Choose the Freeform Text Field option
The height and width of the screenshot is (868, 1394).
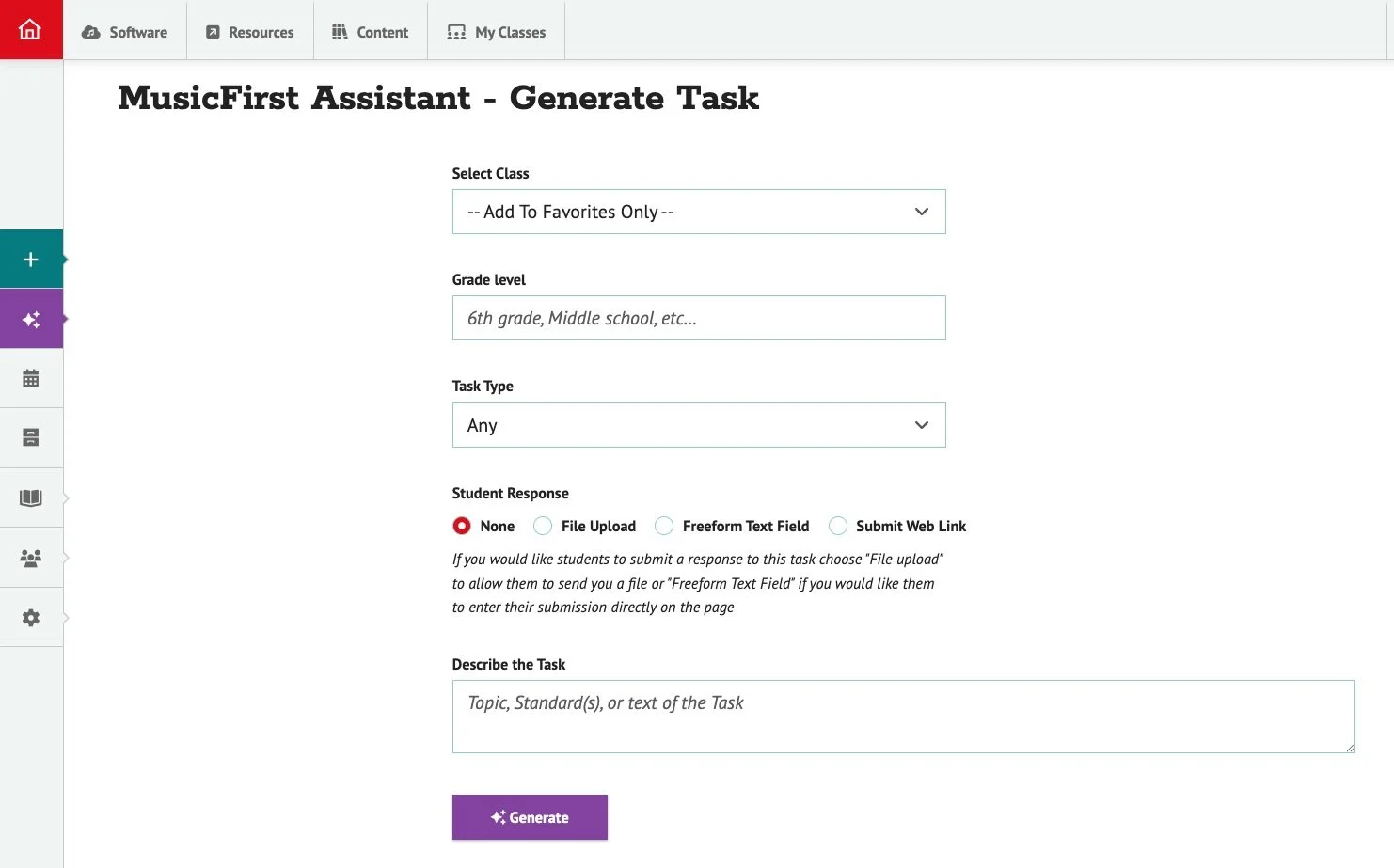click(x=664, y=526)
